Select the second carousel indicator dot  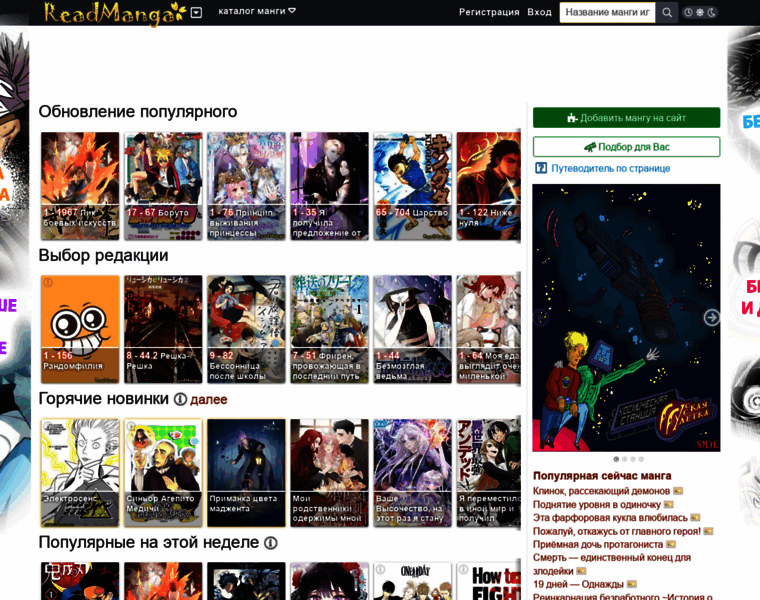(x=624, y=459)
